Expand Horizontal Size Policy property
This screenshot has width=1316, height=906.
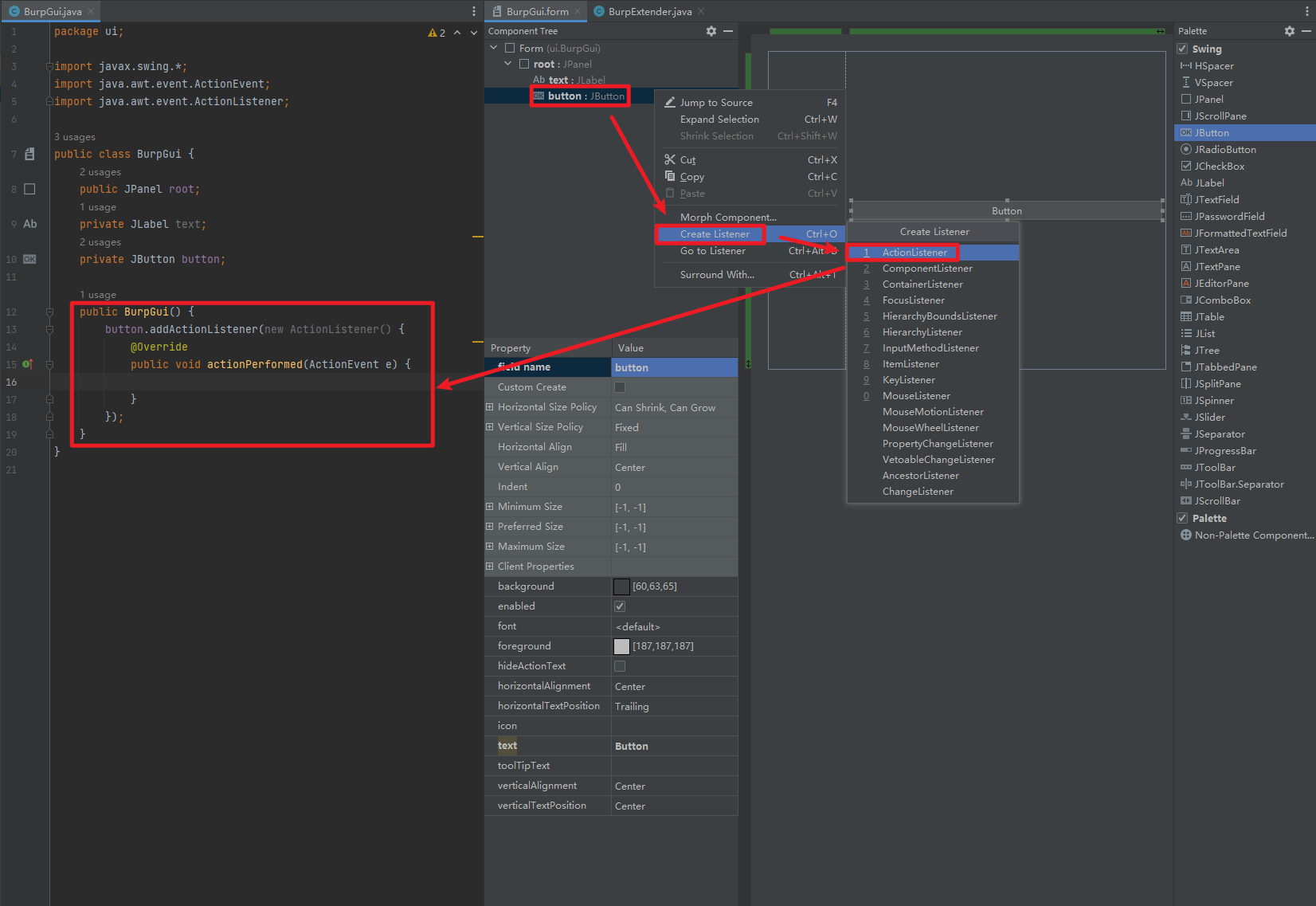(x=490, y=407)
